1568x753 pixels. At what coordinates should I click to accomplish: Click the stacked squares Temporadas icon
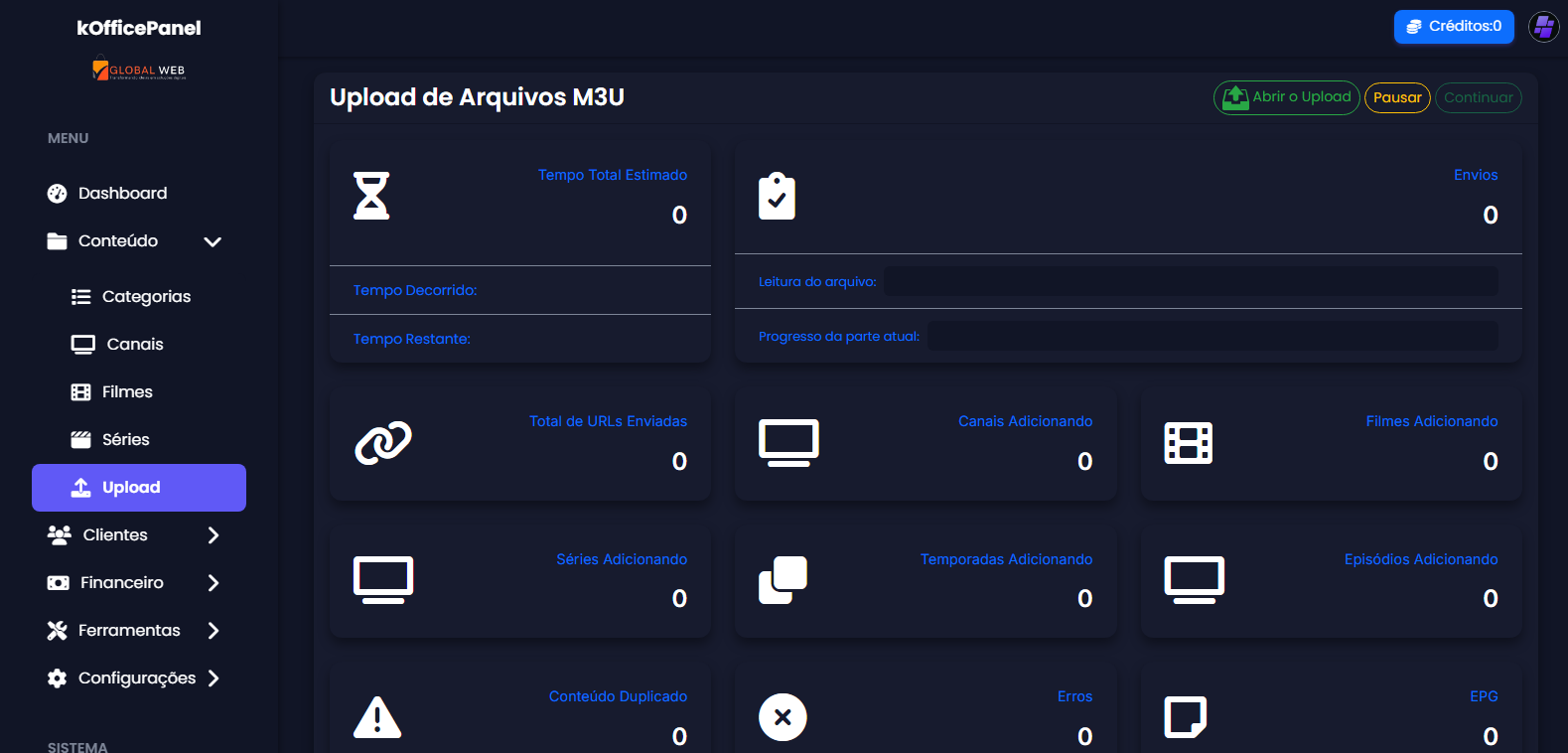pos(783,580)
